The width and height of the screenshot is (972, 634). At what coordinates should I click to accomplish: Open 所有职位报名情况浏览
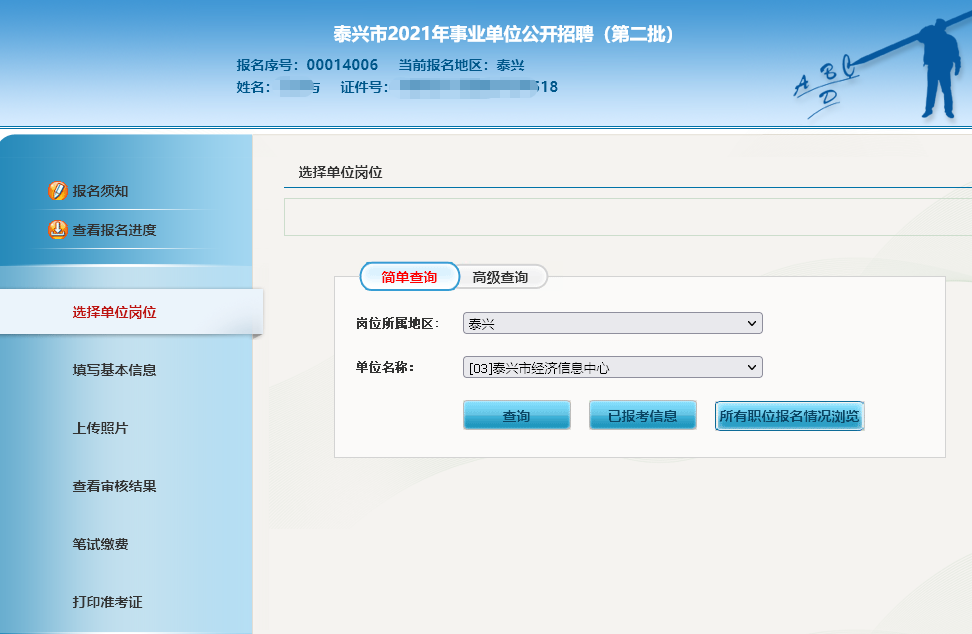tap(789, 416)
